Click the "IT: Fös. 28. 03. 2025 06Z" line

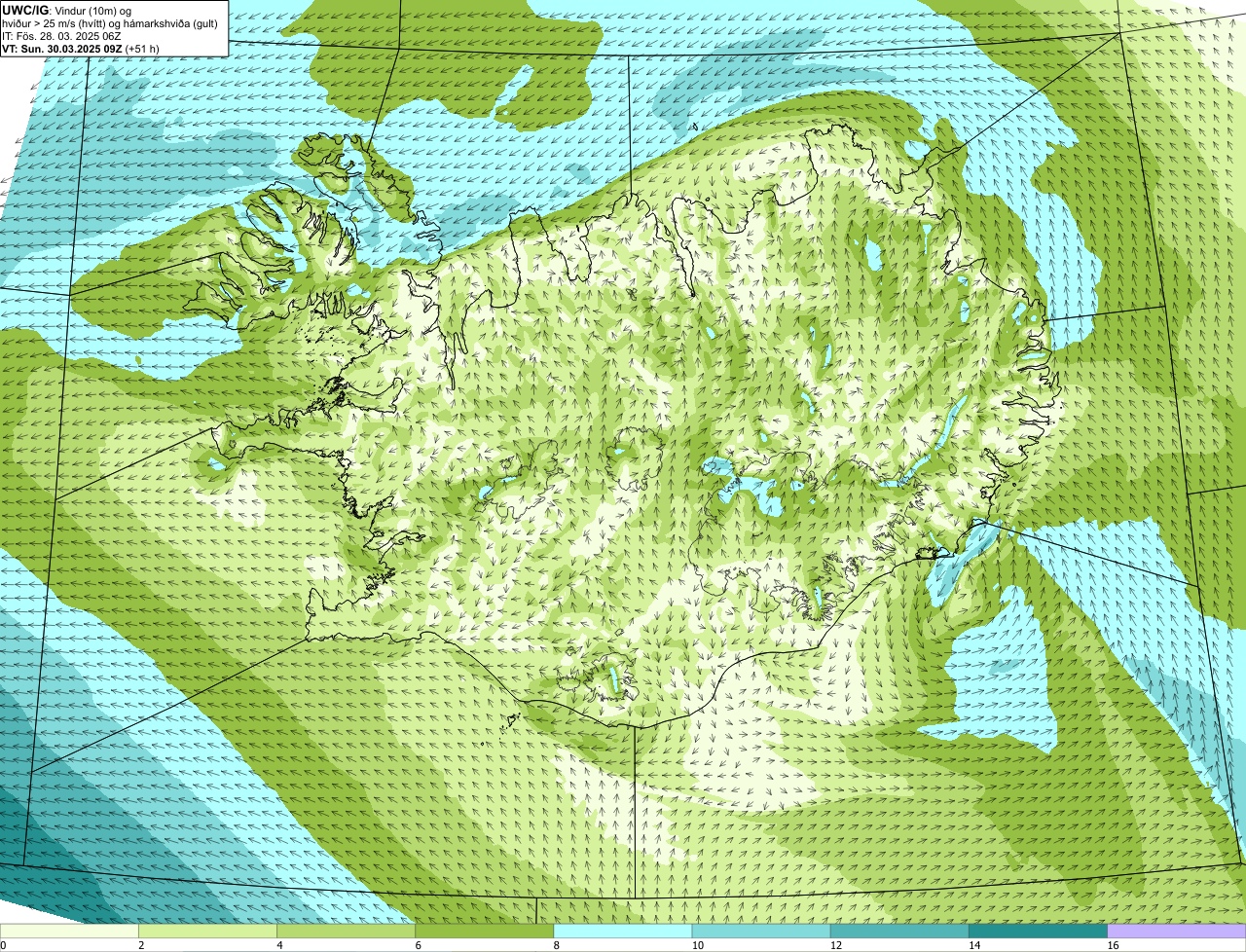point(61,35)
